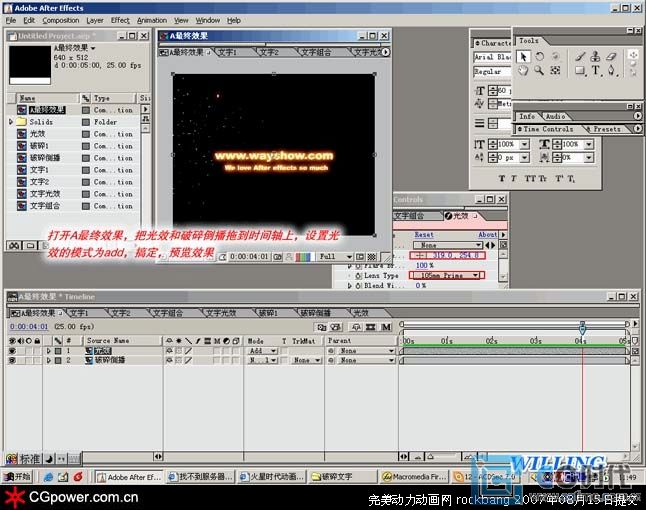Screen dimensions: 646x510
Task: Open the Composition menu
Action: point(61,20)
